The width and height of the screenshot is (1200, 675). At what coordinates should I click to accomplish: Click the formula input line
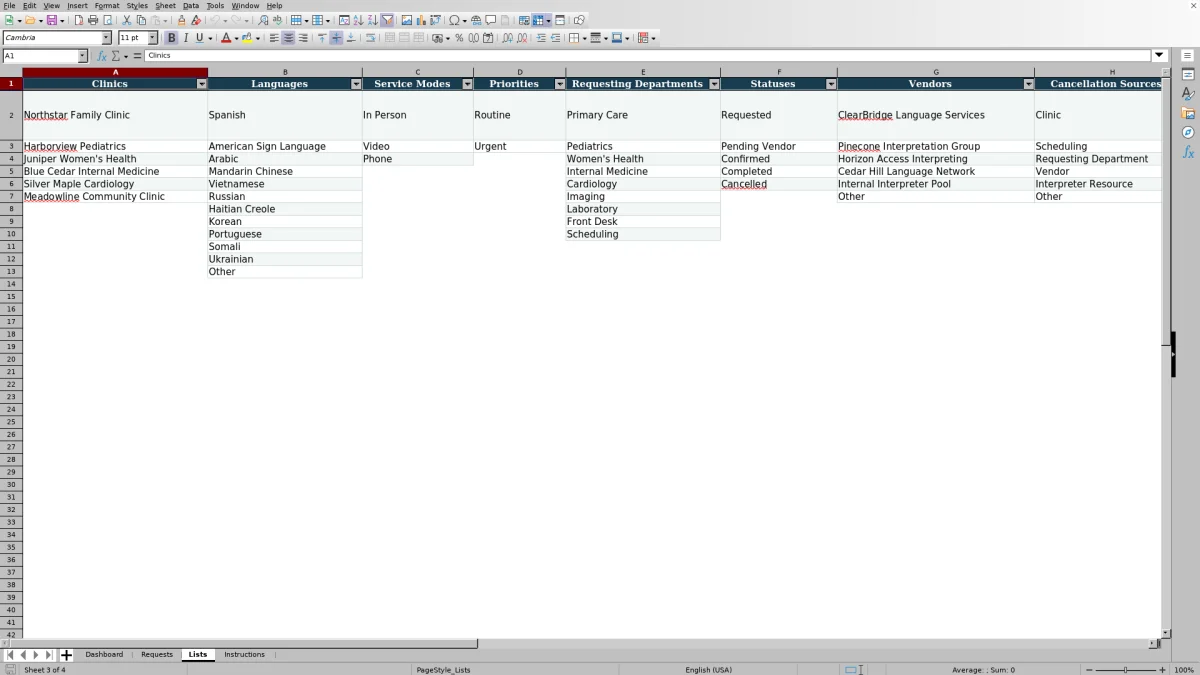pyautogui.click(x=648, y=56)
